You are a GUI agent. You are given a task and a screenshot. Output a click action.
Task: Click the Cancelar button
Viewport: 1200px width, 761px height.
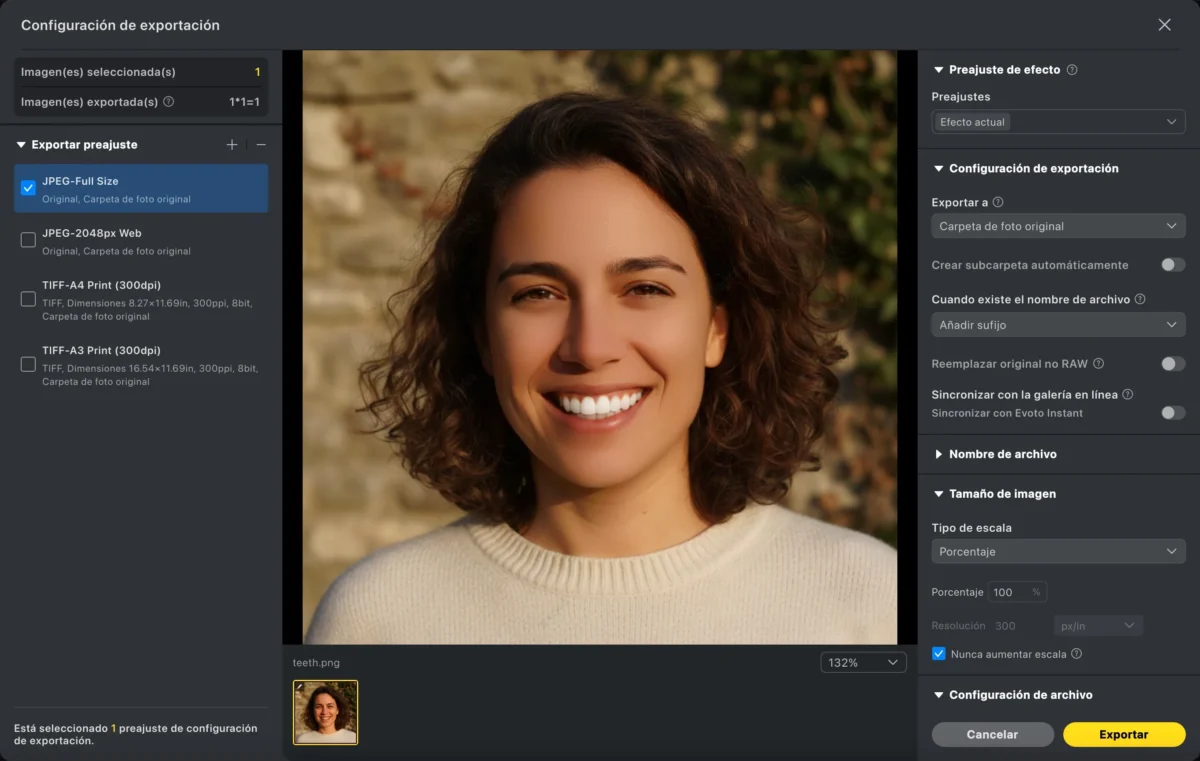click(992, 734)
